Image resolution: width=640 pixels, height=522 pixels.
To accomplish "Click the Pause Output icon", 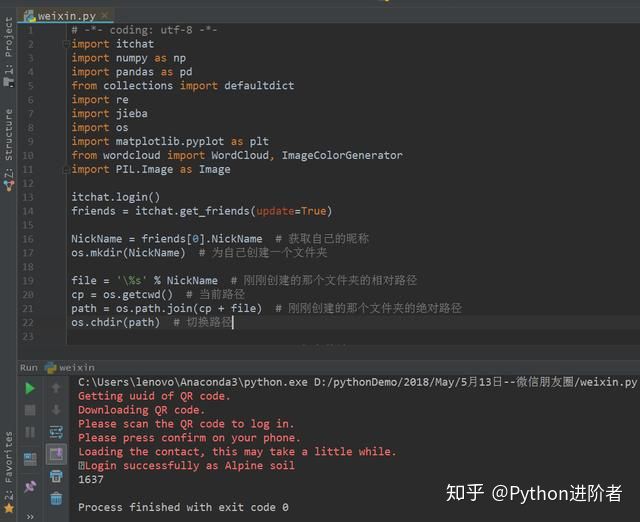I will 30,432.
